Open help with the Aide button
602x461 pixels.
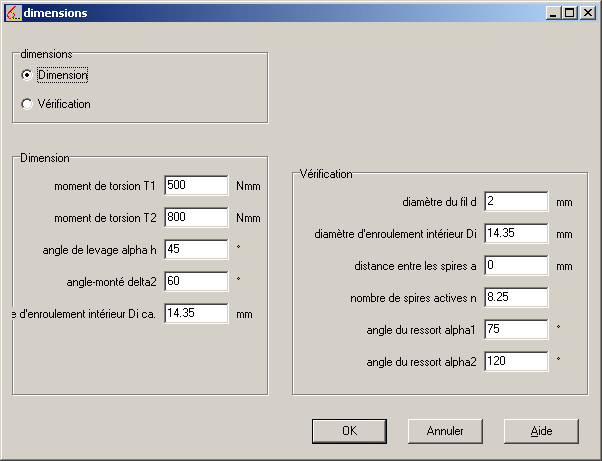point(541,431)
